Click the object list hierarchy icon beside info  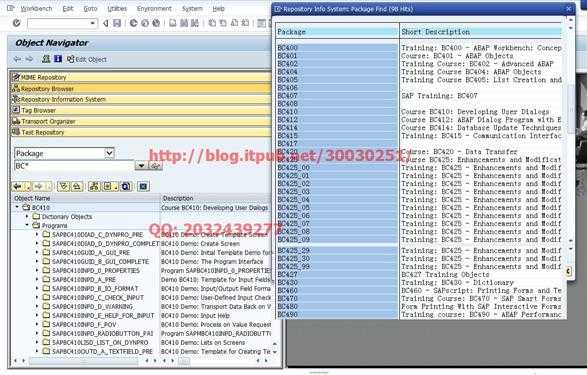click(46, 59)
